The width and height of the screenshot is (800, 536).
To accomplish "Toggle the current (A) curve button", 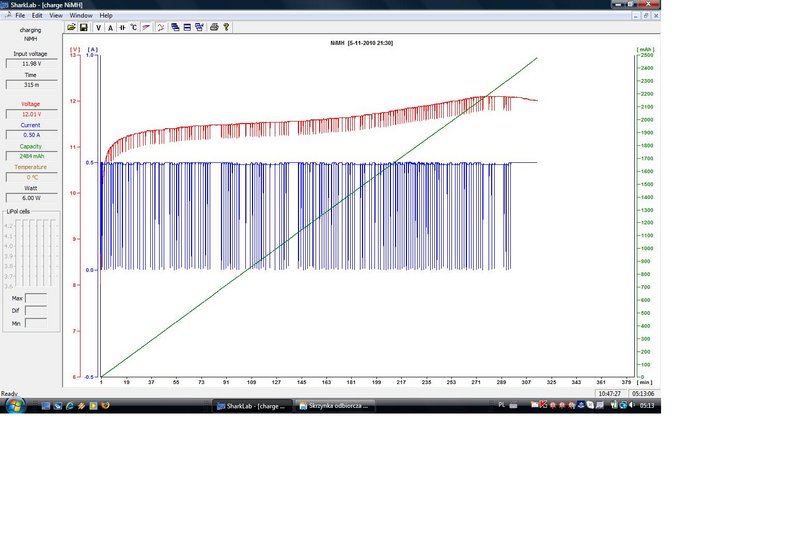I will click(x=110, y=28).
